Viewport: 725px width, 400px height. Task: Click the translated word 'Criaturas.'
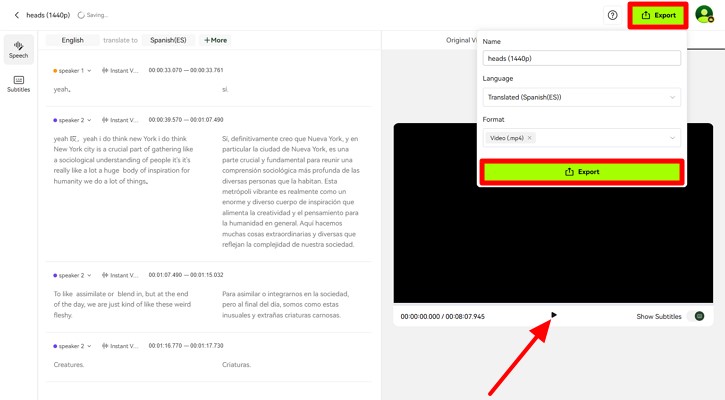236,364
